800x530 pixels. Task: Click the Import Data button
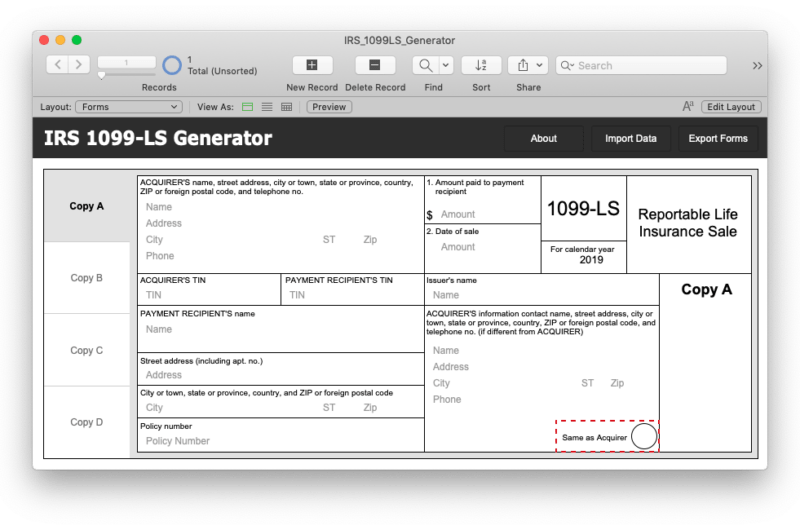[631, 138]
